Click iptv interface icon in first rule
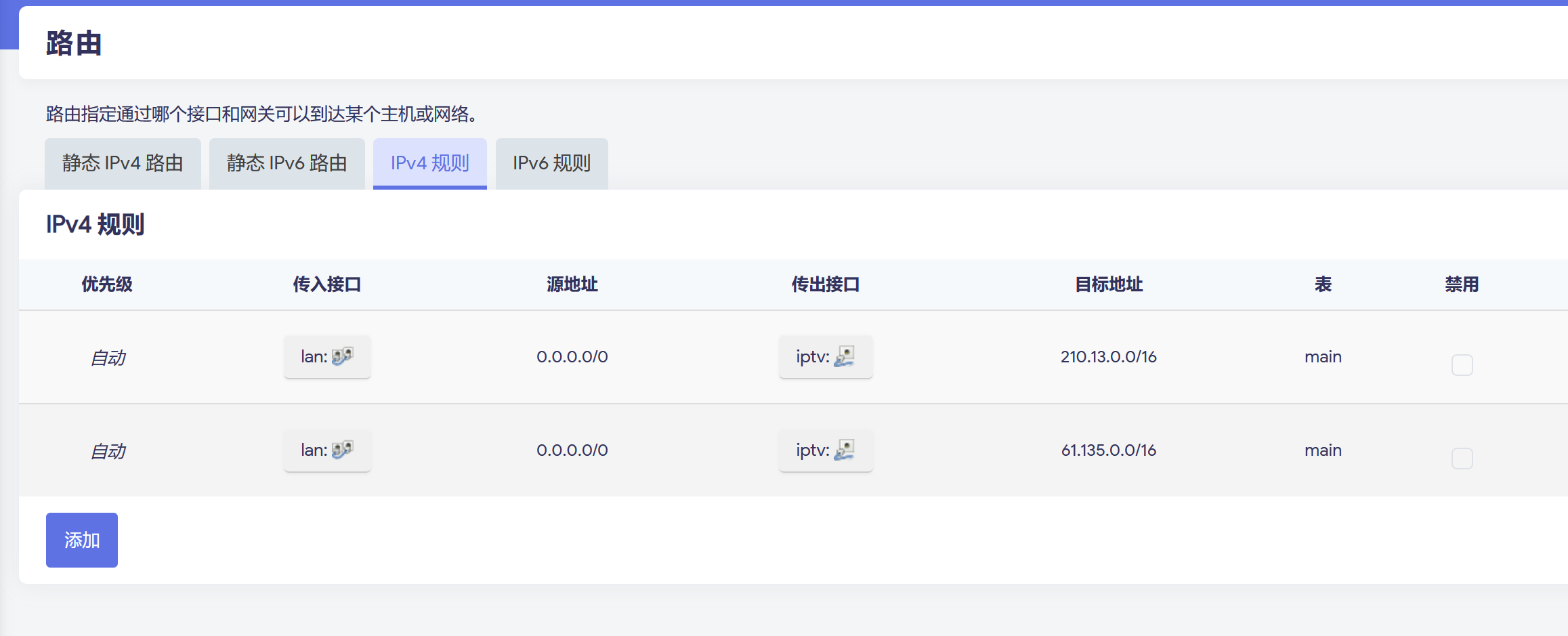This screenshot has width=1568, height=636. pos(844,356)
